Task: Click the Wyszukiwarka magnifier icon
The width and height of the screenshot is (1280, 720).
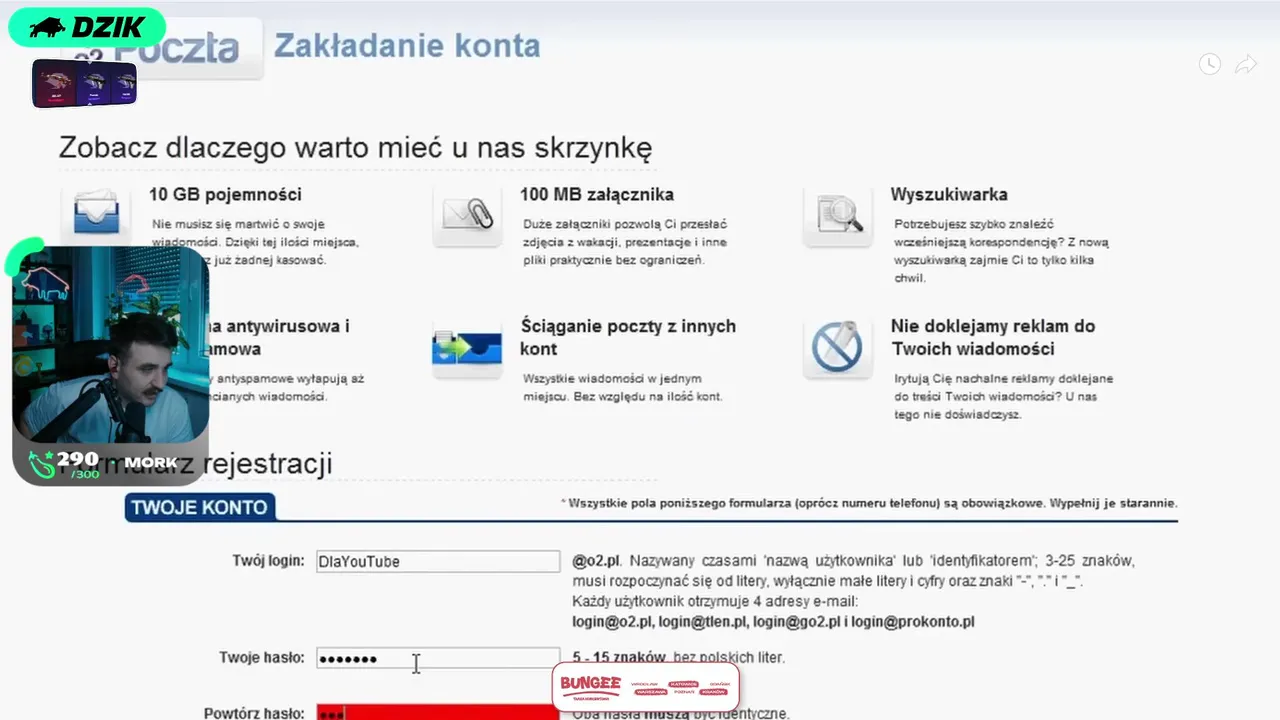Action: point(838,214)
